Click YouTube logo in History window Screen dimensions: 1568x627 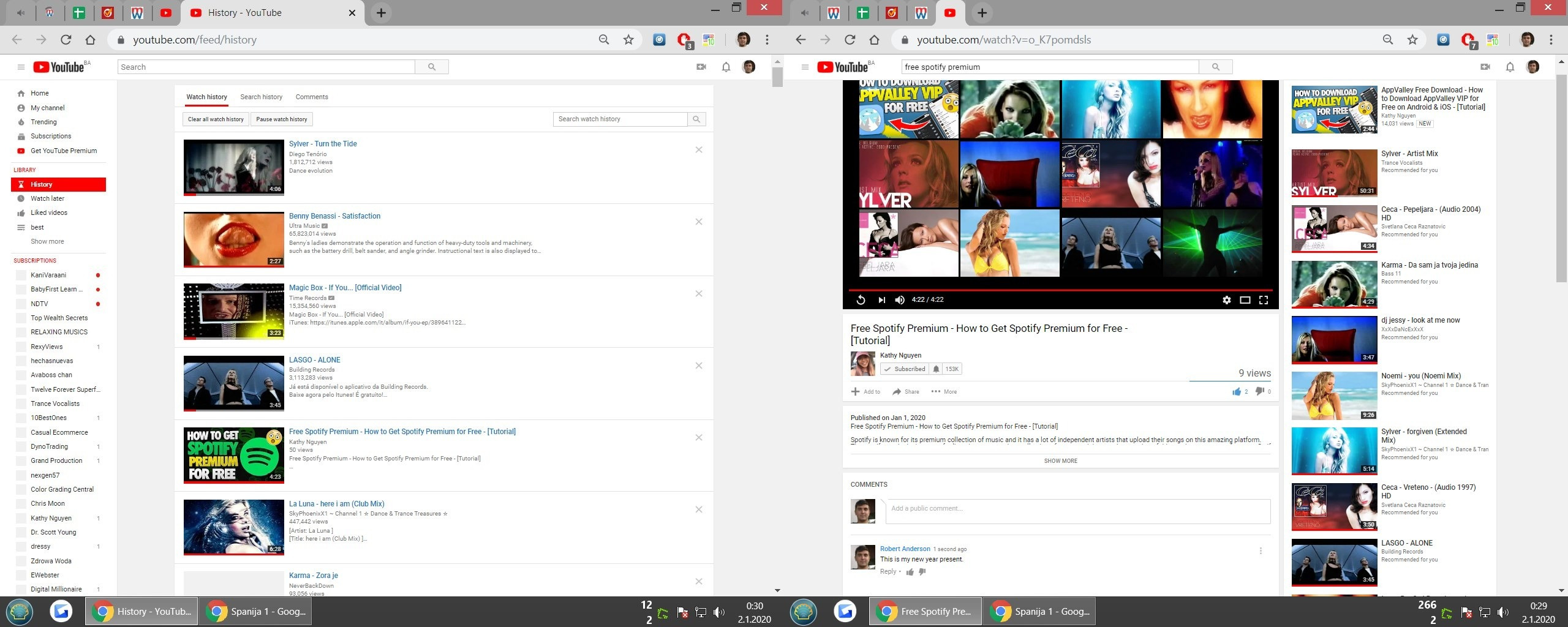click(59, 67)
